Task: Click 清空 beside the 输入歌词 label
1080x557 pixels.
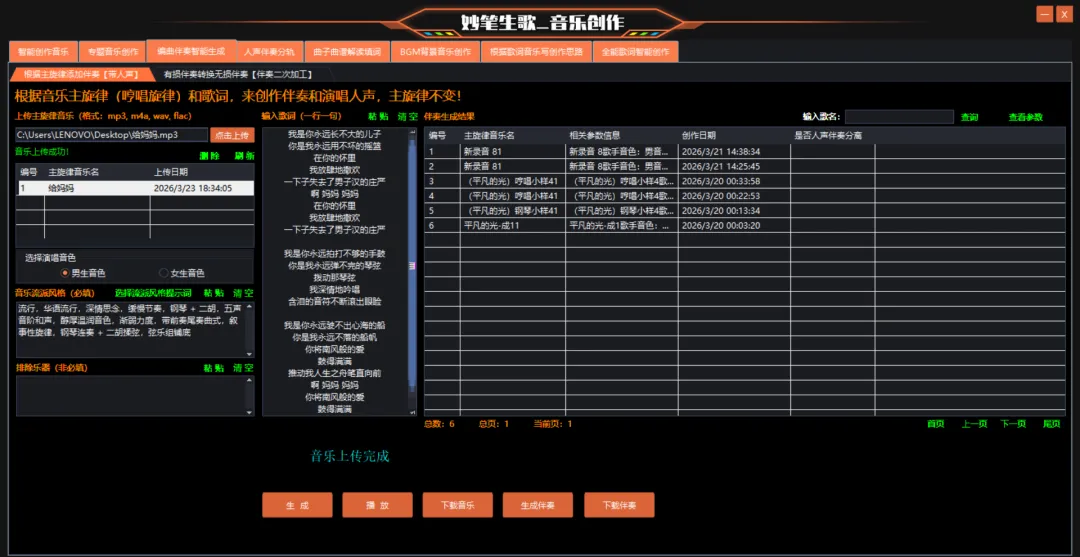Action: [x=408, y=117]
